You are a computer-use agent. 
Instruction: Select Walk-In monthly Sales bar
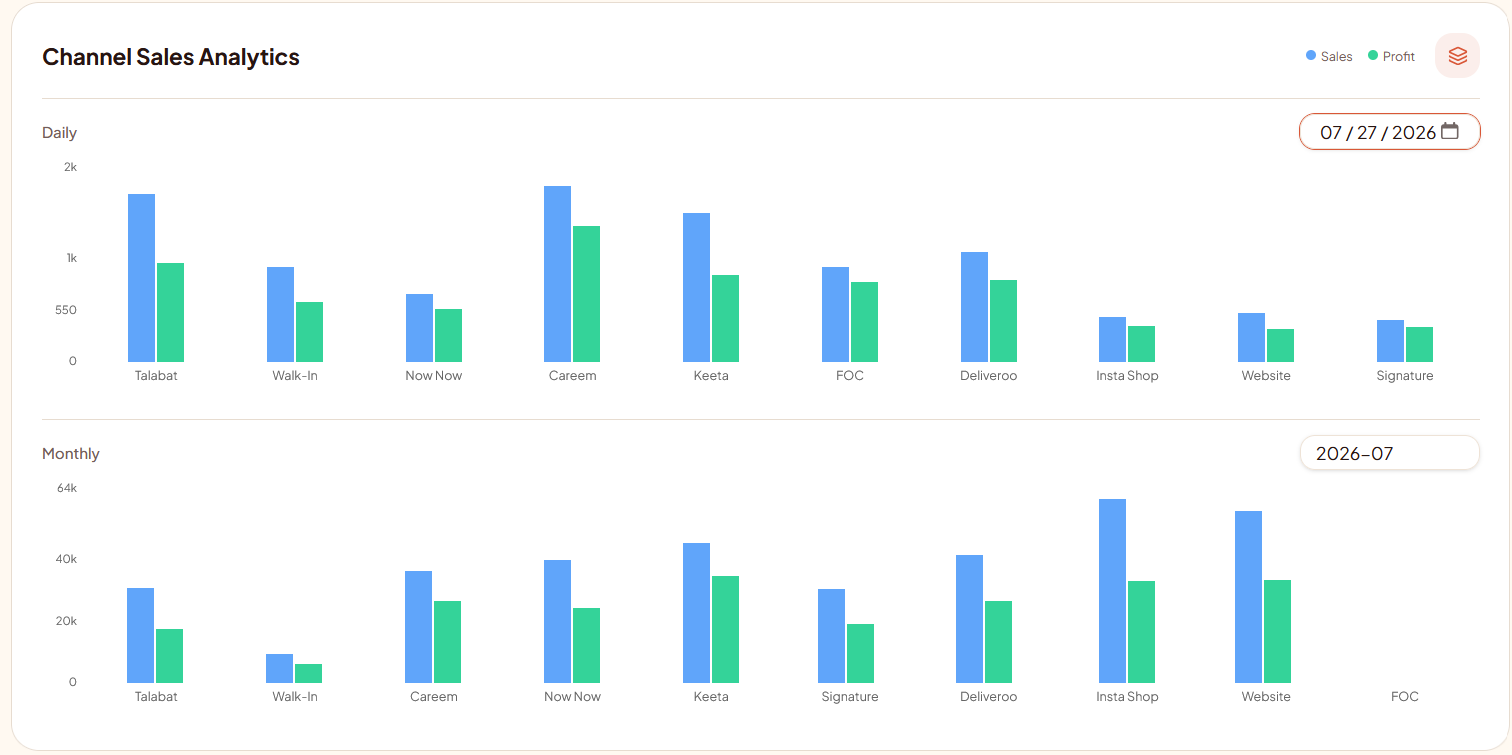pyautogui.click(x=280, y=669)
